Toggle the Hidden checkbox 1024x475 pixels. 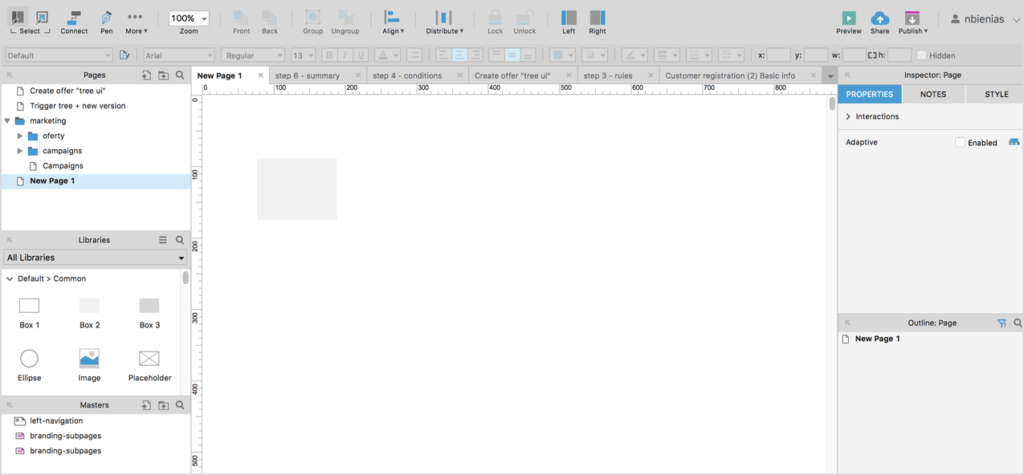pyautogui.click(x=921, y=56)
